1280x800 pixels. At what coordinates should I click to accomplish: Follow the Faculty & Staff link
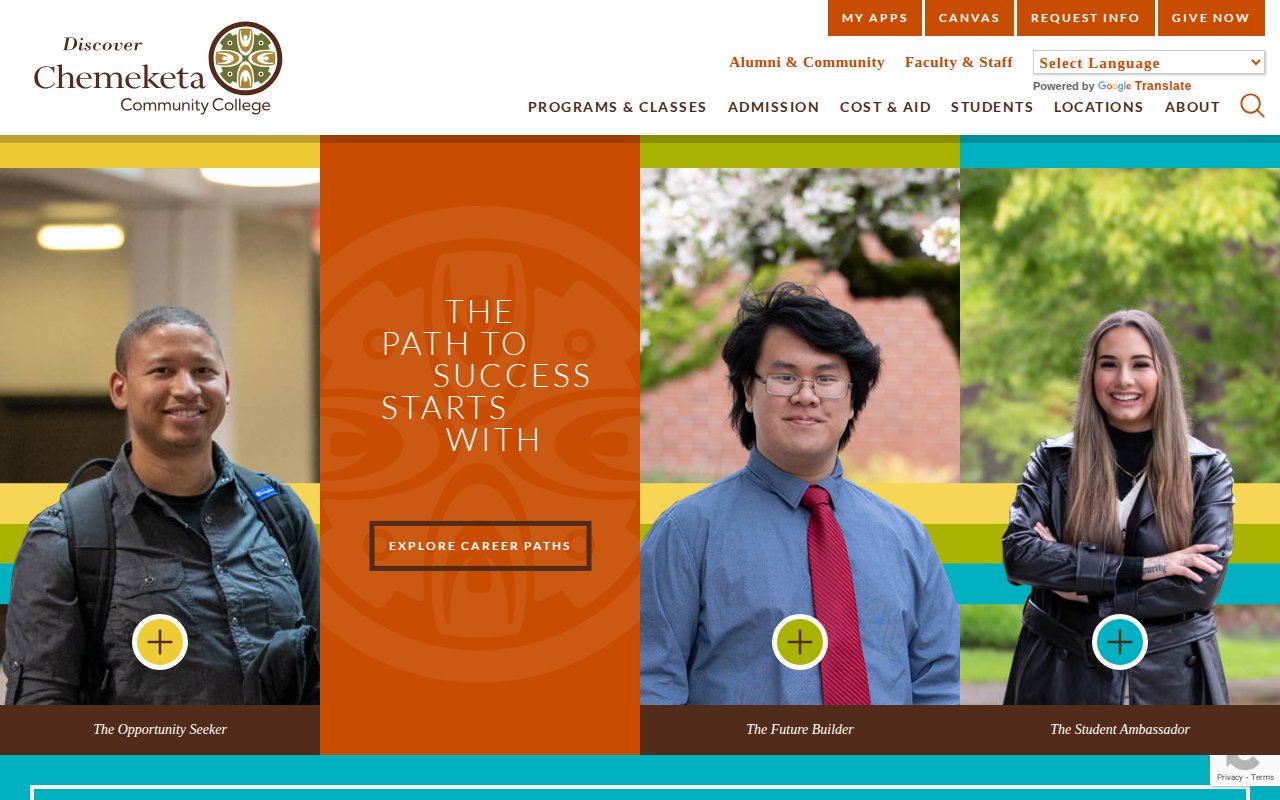[x=959, y=62]
